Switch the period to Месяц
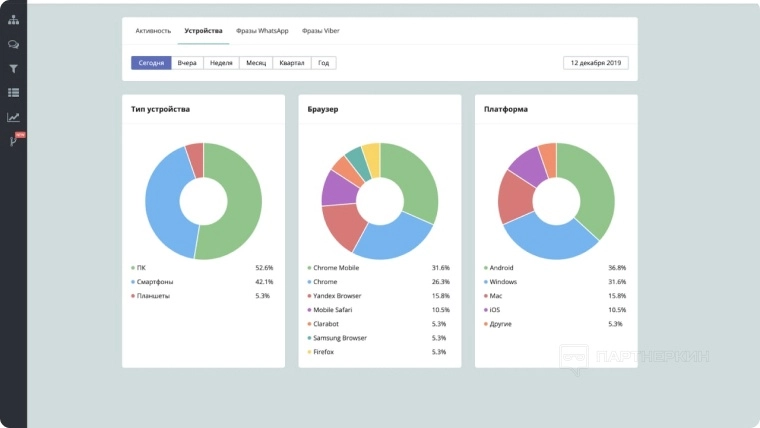The image size is (760, 428). pos(256,63)
